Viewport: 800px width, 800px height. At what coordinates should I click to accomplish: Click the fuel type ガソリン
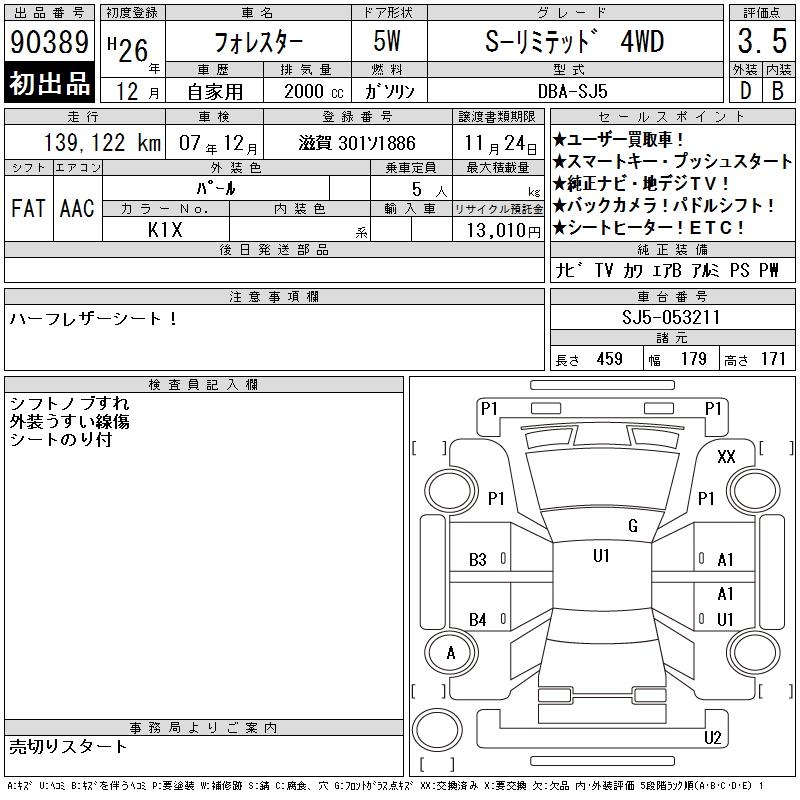click(389, 92)
